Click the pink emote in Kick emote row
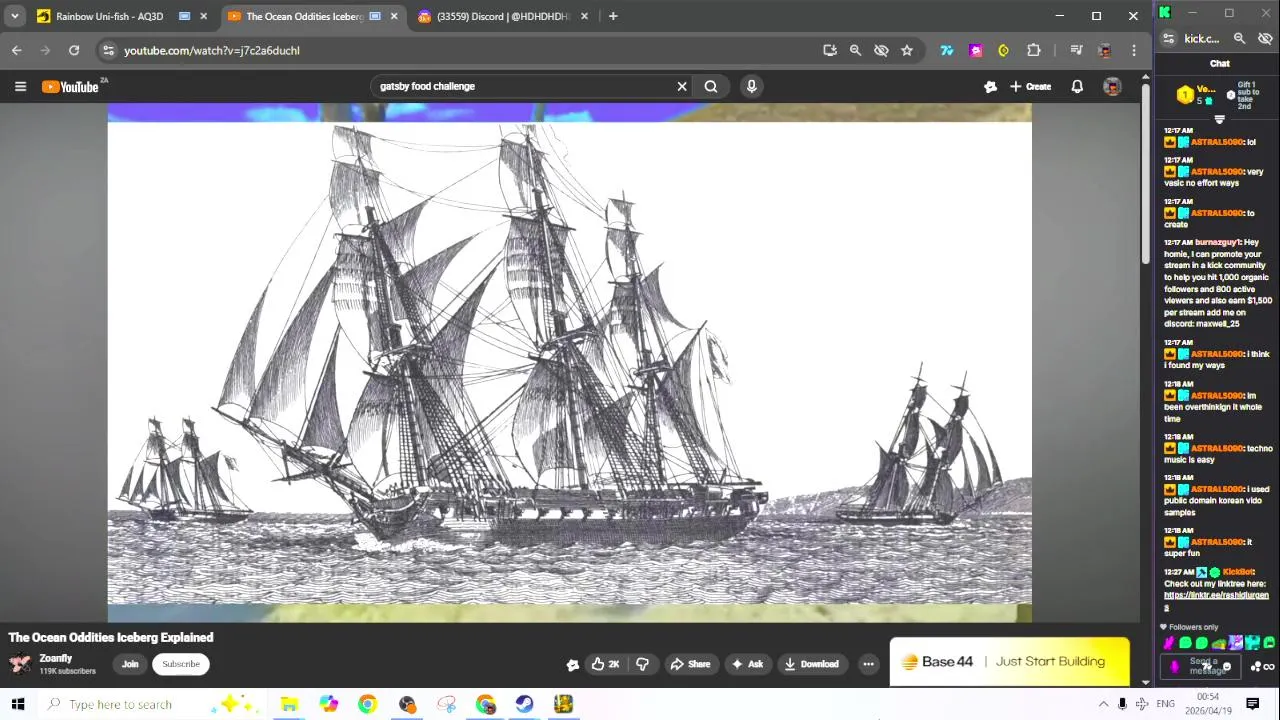 click(x=1169, y=643)
